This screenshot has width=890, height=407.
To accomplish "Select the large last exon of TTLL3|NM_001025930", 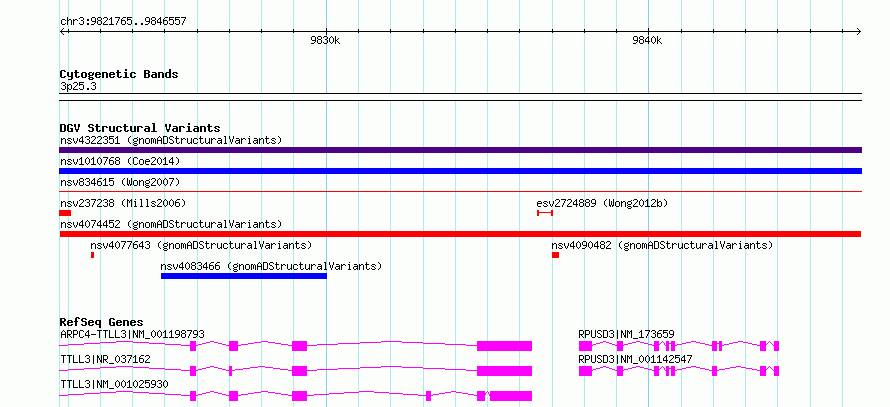I will coord(511,396).
